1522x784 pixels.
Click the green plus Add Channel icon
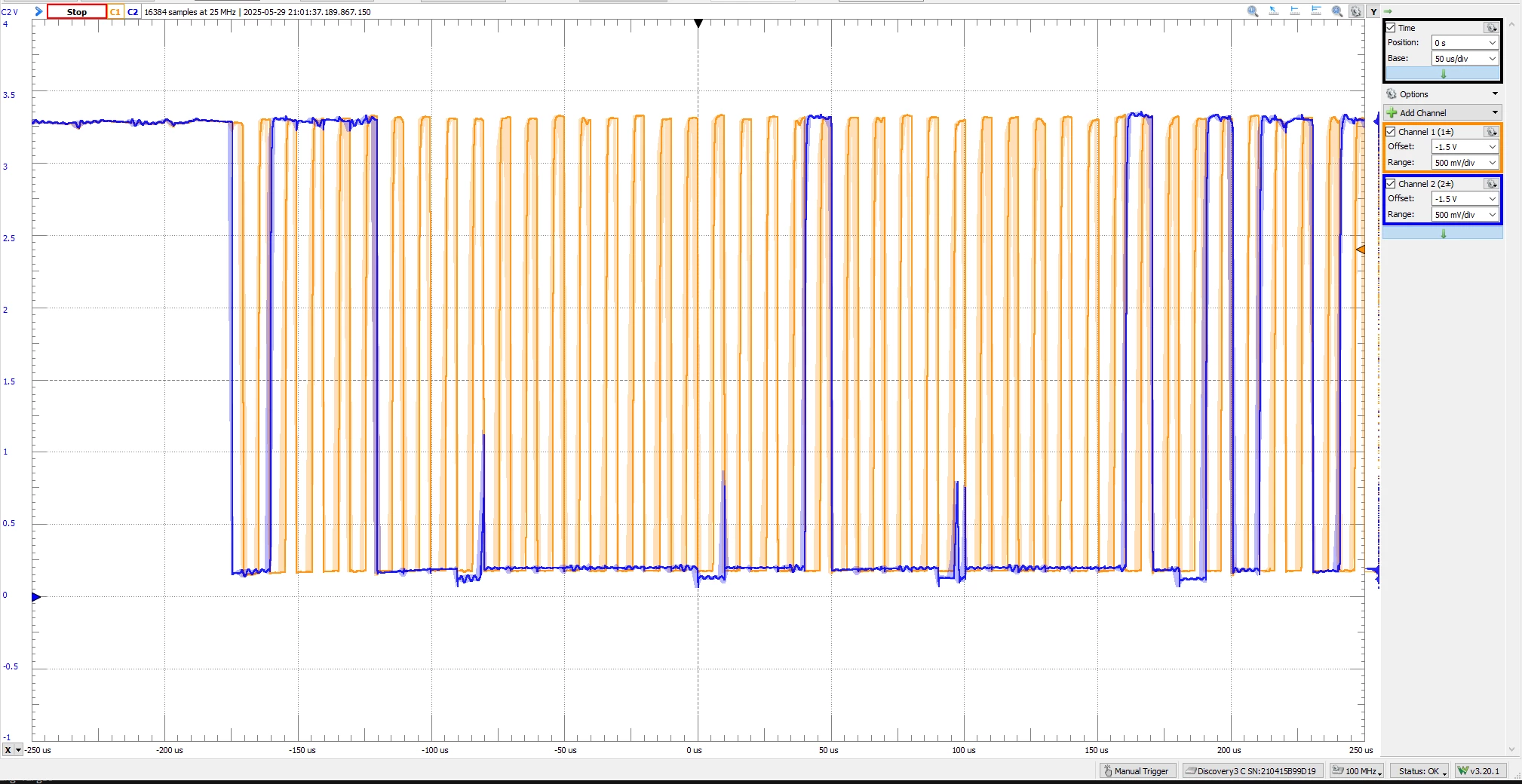[1392, 113]
